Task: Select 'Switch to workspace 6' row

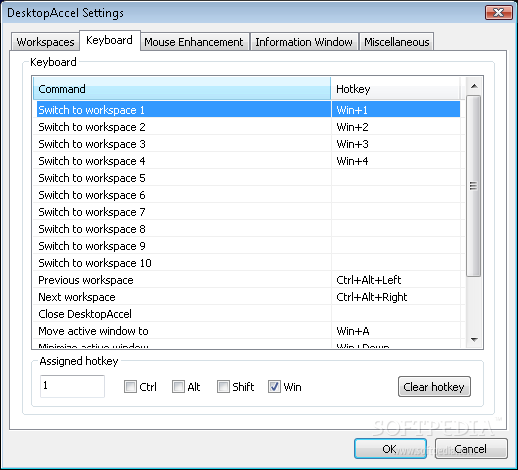Action: 248,195
